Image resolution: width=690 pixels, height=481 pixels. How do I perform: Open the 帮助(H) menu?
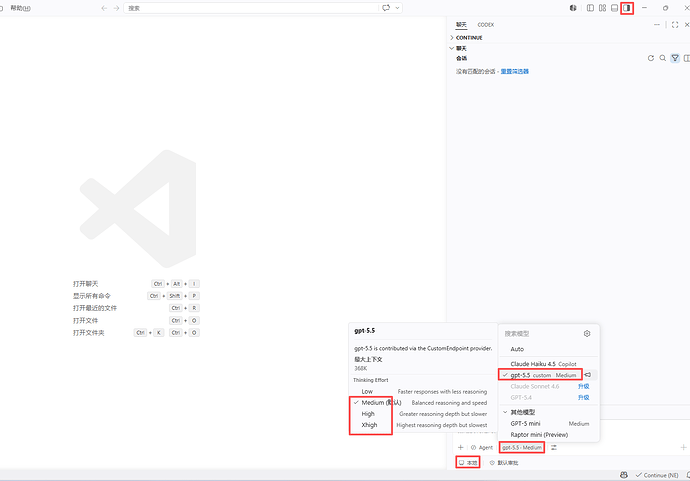pos(20,8)
